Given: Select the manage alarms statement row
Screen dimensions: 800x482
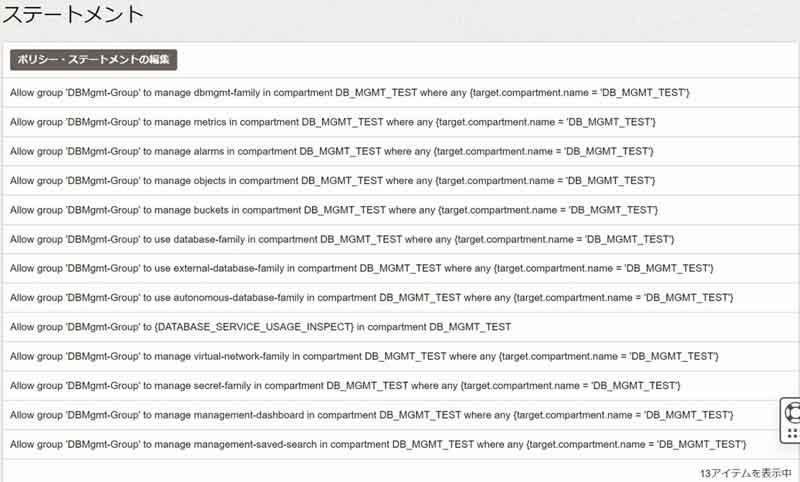Looking at the screenshot, I should point(400,151).
